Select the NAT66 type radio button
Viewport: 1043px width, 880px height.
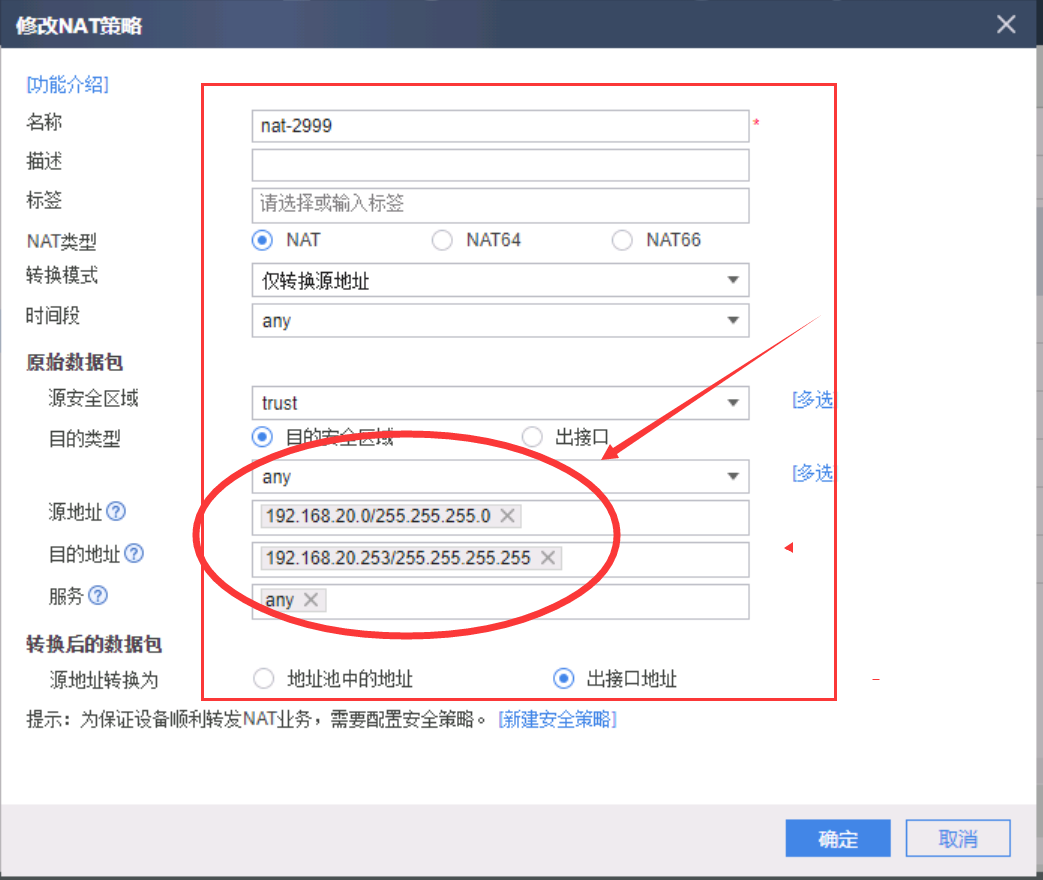point(622,240)
